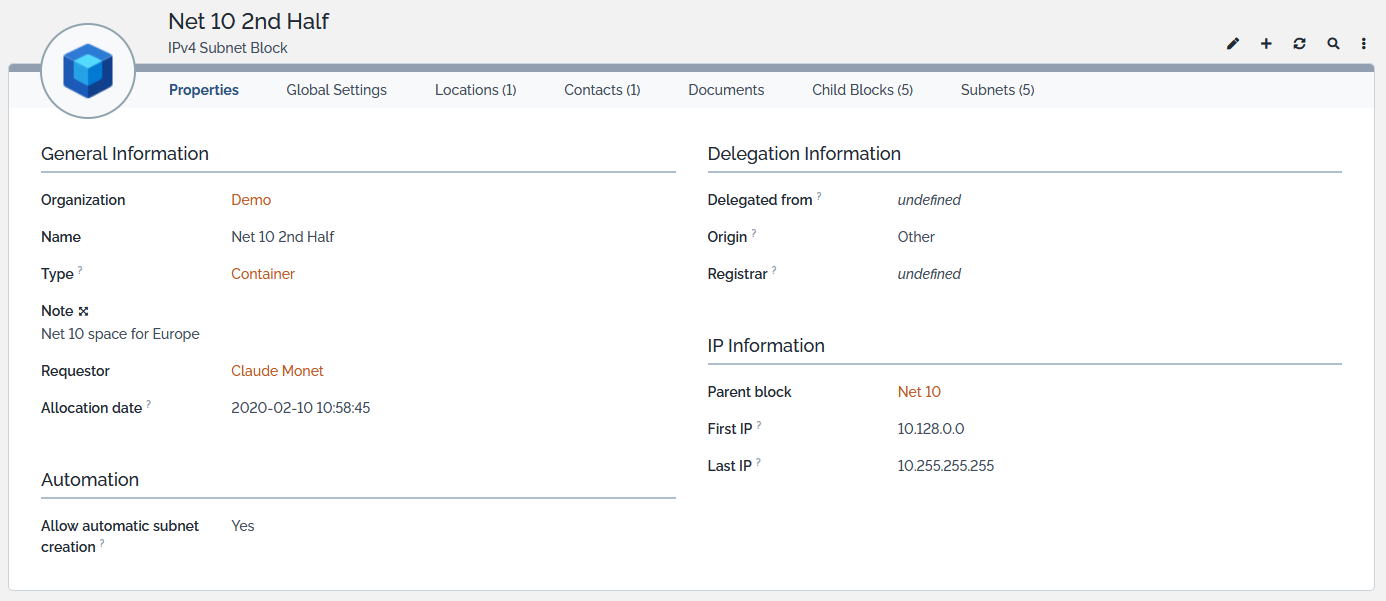
Task: Open the Demo organization link
Action: [x=251, y=200]
